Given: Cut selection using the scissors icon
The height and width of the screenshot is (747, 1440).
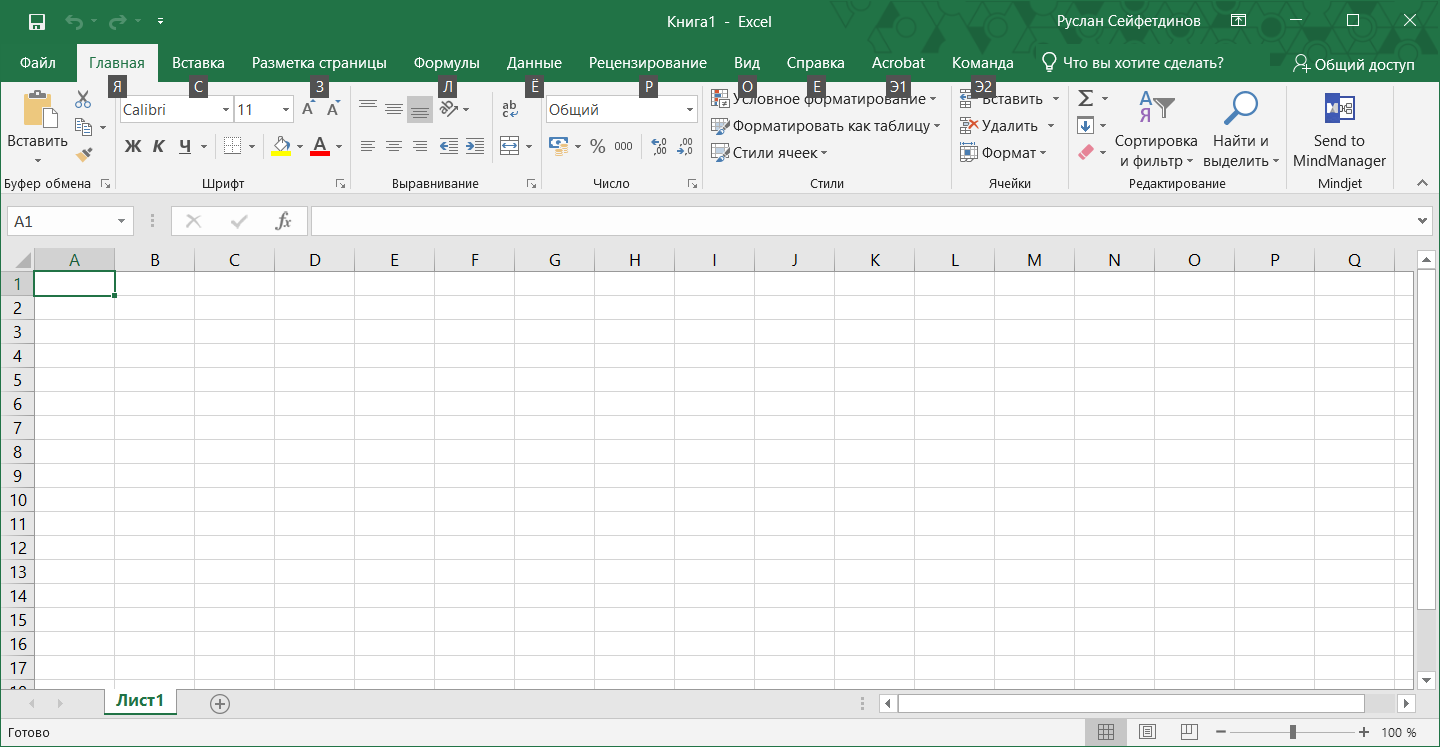Looking at the screenshot, I should 83,99.
